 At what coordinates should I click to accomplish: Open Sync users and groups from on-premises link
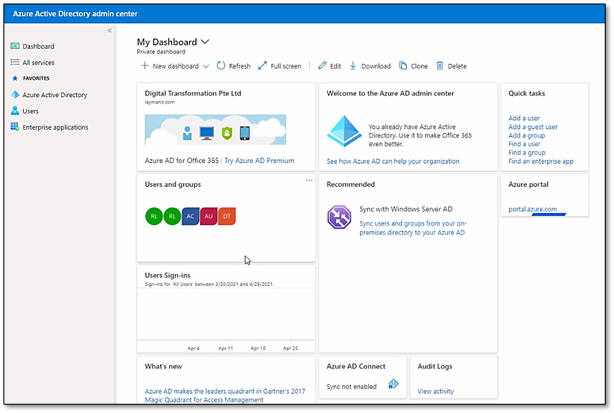pyautogui.click(x=413, y=228)
